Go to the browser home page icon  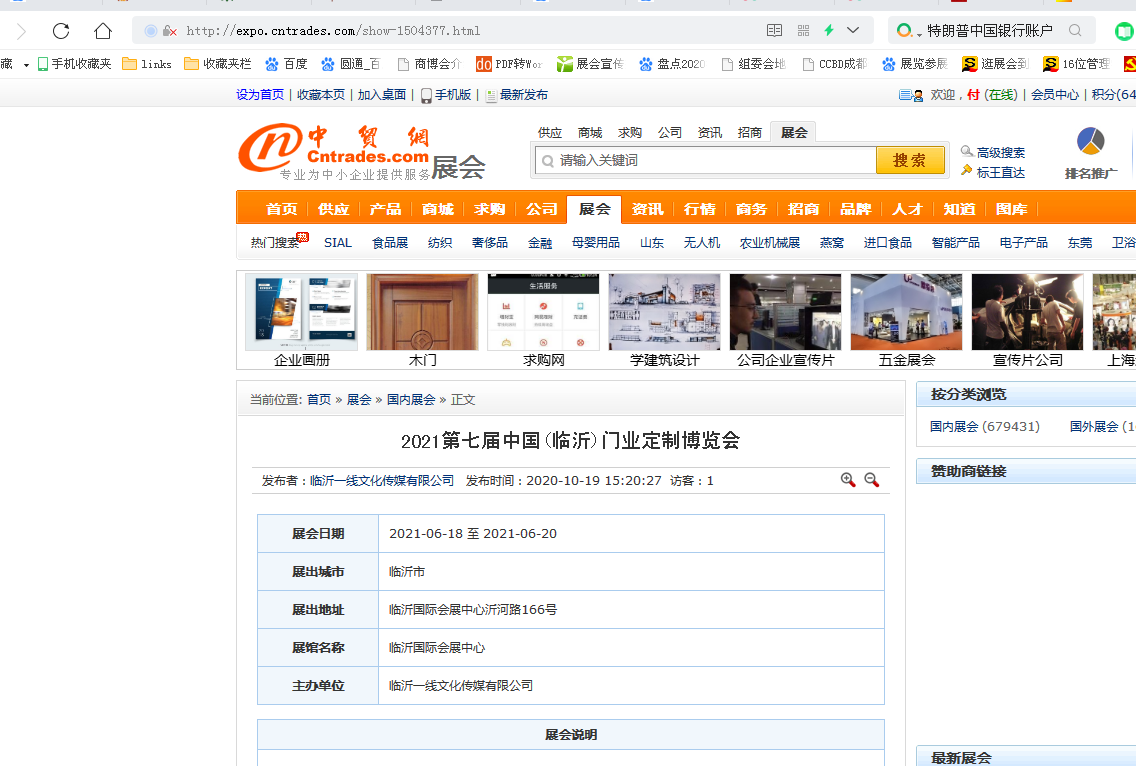[x=102, y=31]
